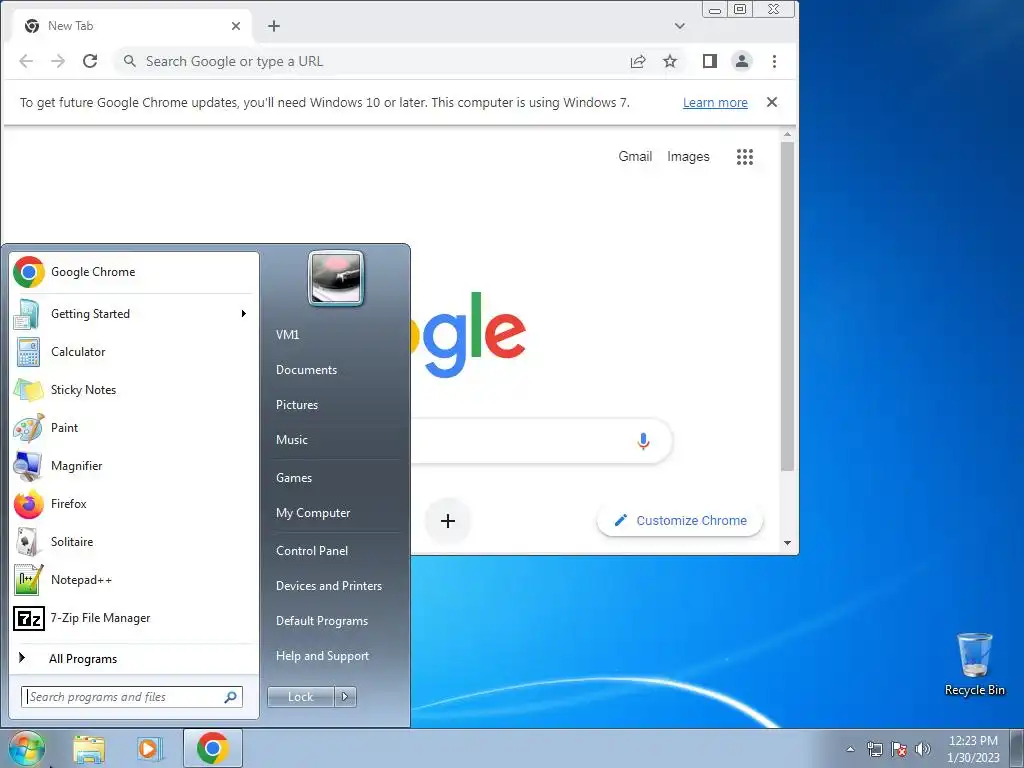Image resolution: width=1024 pixels, height=768 pixels.
Task: Open Control Panel from Start menu
Action: (x=312, y=551)
